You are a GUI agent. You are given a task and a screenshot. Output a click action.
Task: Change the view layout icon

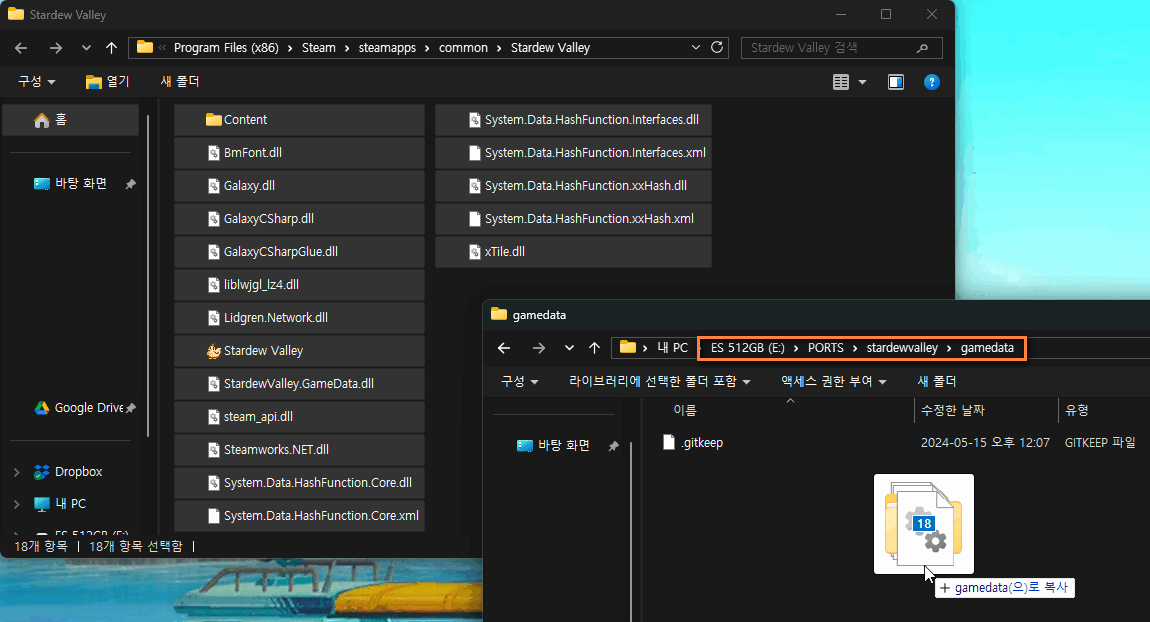click(x=840, y=82)
